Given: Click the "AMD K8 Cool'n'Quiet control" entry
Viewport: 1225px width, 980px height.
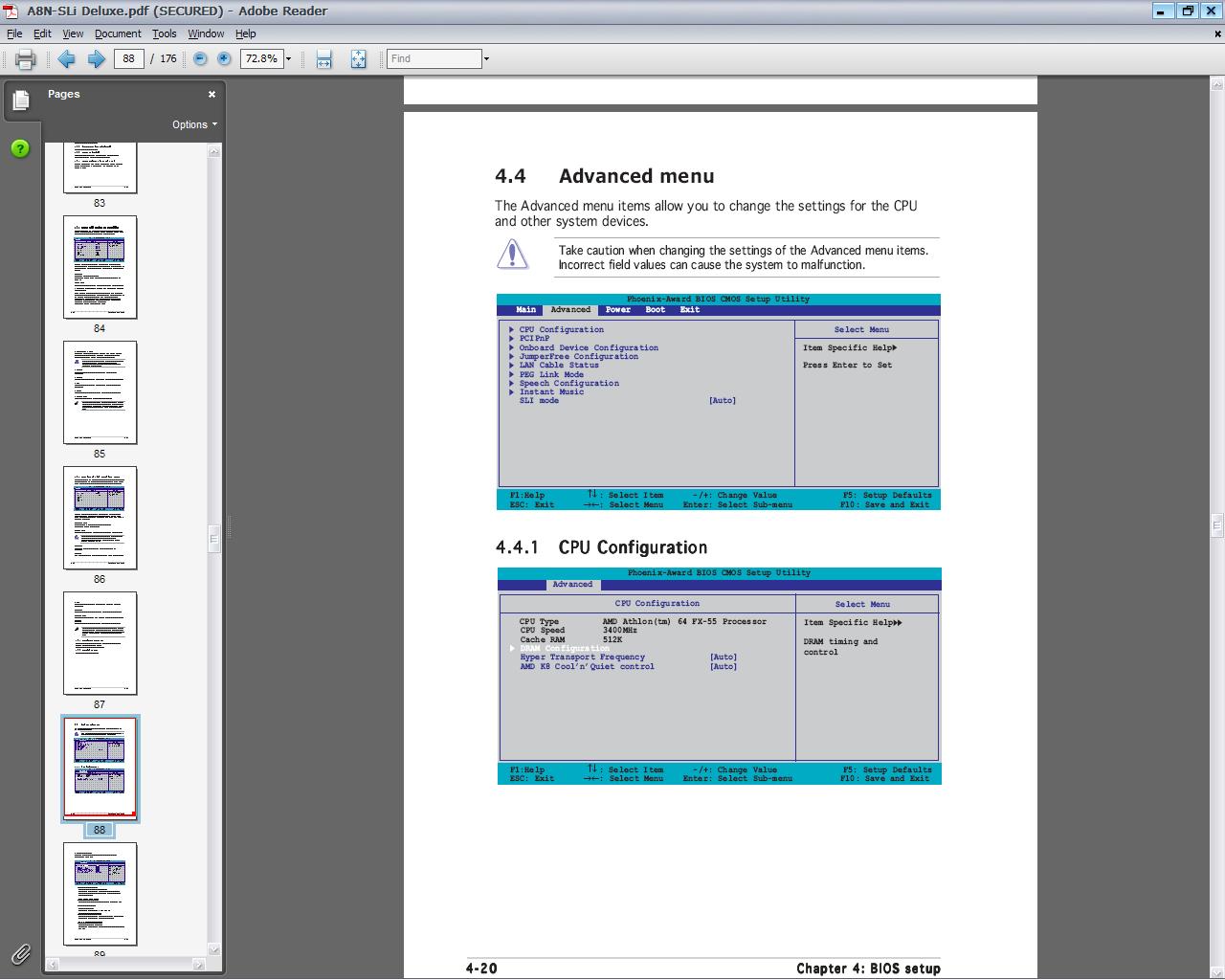Looking at the screenshot, I should [587, 666].
